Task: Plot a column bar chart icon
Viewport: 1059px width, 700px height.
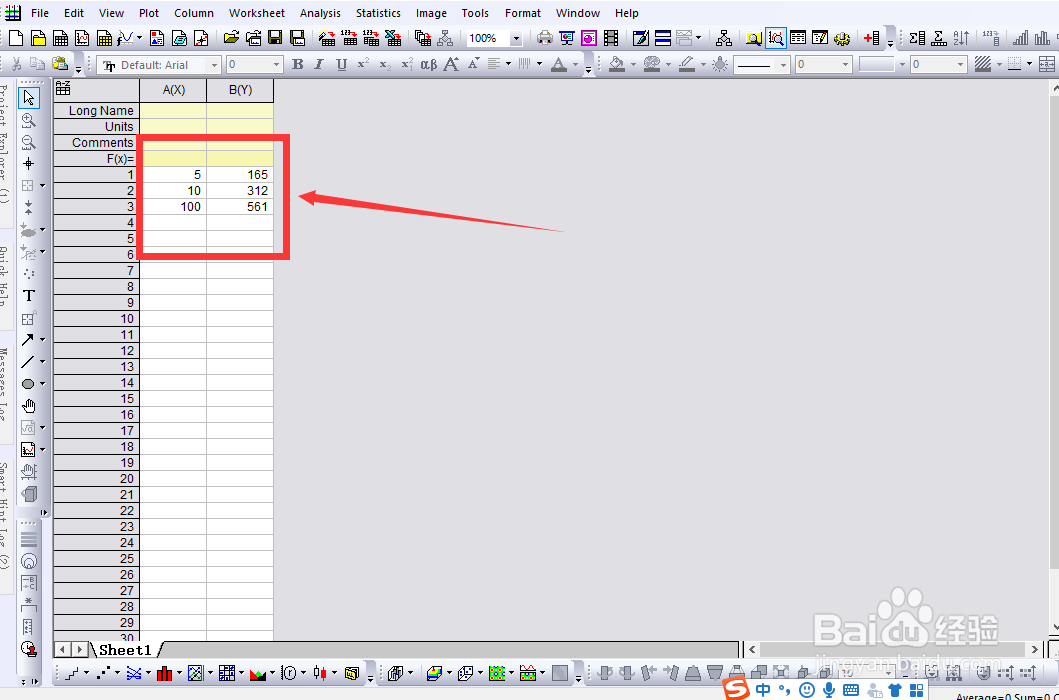Action: [164, 673]
